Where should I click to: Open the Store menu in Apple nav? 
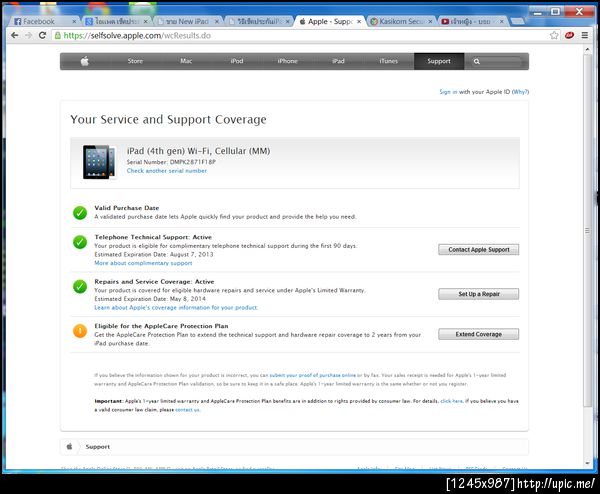(135, 61)
